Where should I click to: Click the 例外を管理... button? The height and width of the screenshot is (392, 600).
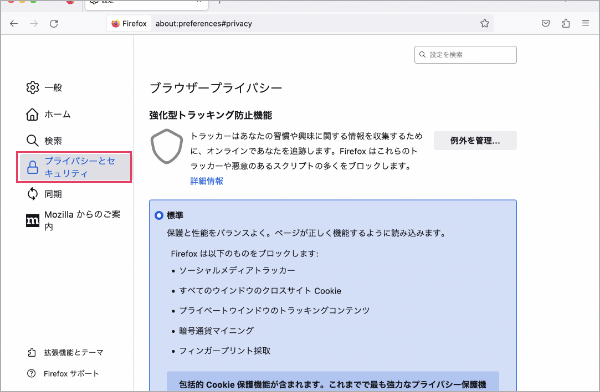(475, 140)
